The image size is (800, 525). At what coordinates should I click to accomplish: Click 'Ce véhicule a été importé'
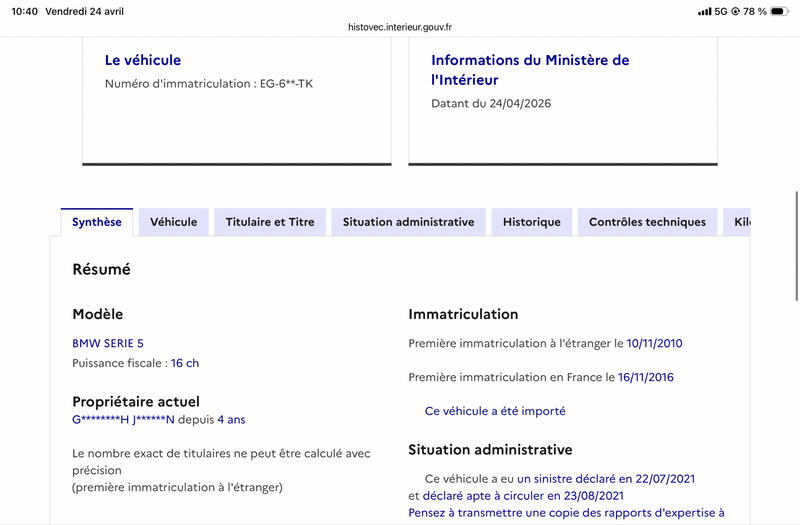[495, 411]
